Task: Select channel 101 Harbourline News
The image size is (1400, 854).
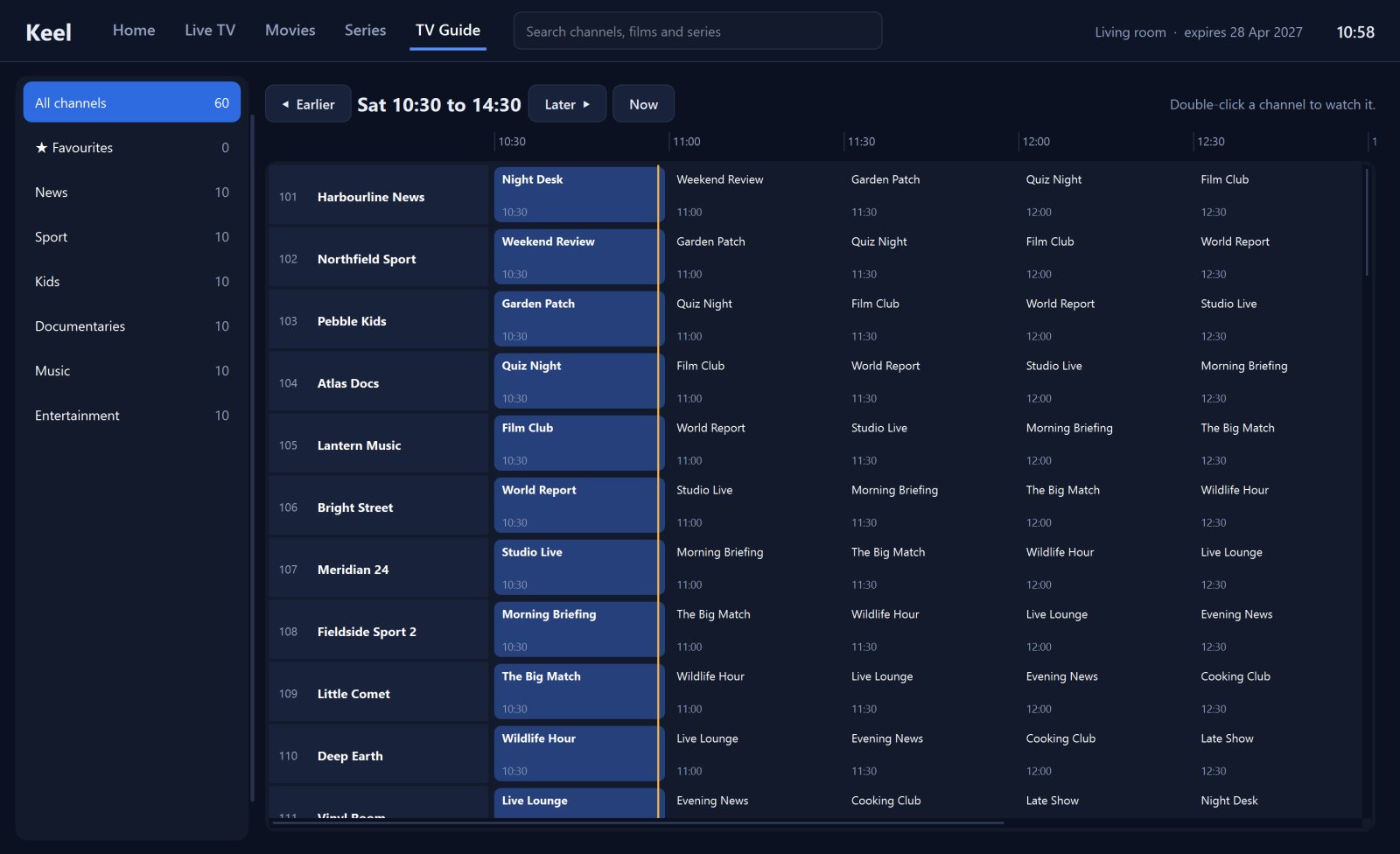Action: coord(379,196)
